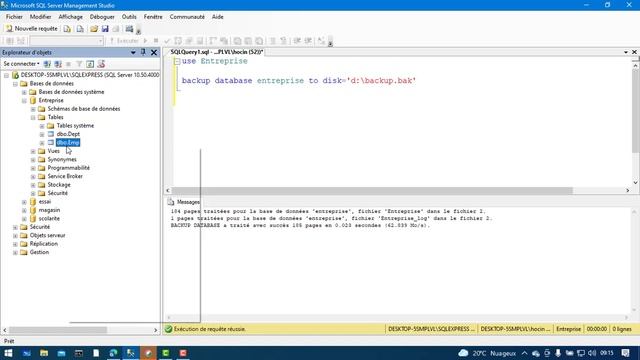Open the Fenêtre menu
The height and width of the screenshot is (360, 640).
click(153, 17)
